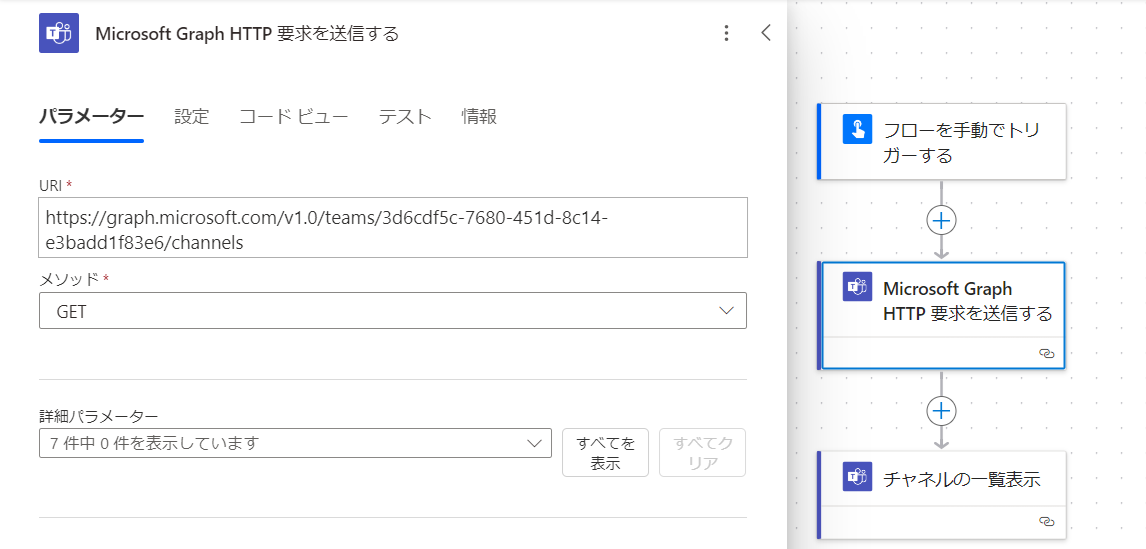Viewport: 1146px width, 549px height.
Task: Add a step below the manual trigger
Action: coord(941,220)
